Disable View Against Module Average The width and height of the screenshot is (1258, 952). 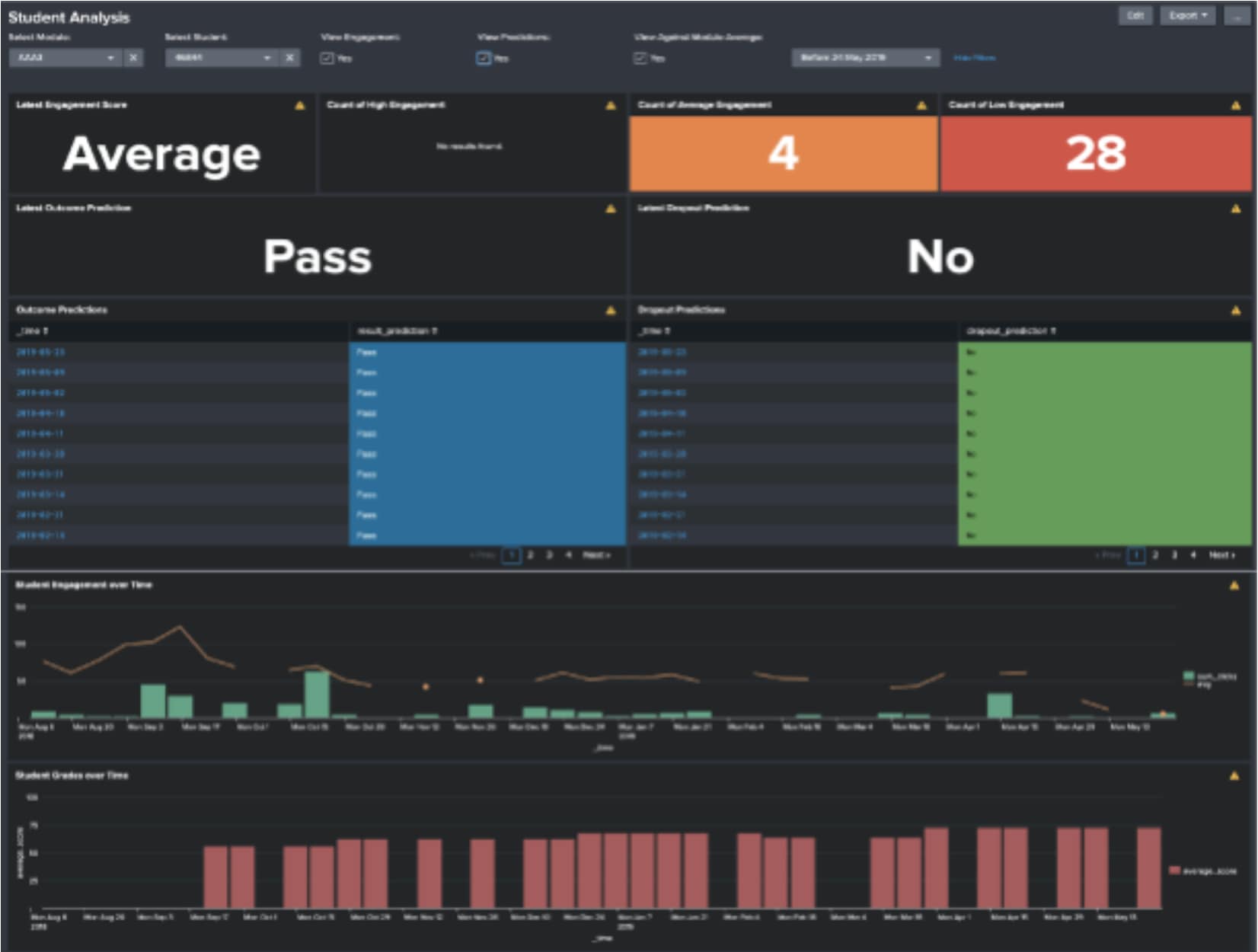click(x=640, y=58)
